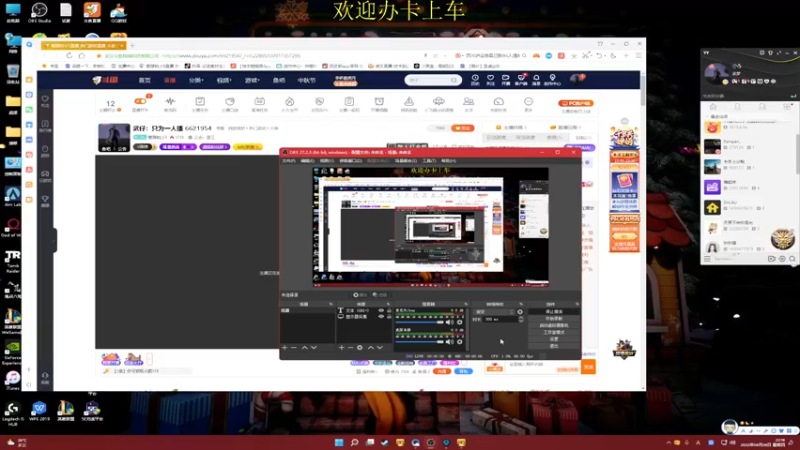Collapse the recent visits group in YY
Viewport: 800px width, 450px height.
(x=706, y=116)
